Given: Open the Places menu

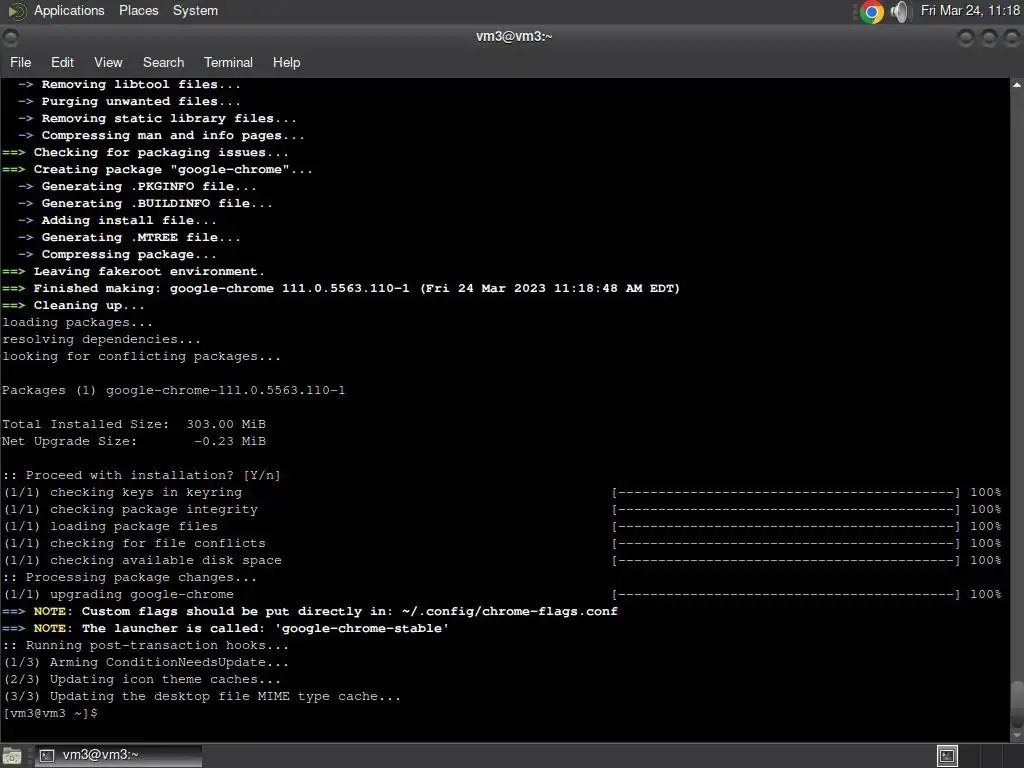Looking at the screenshot, I should click(138, 10).
